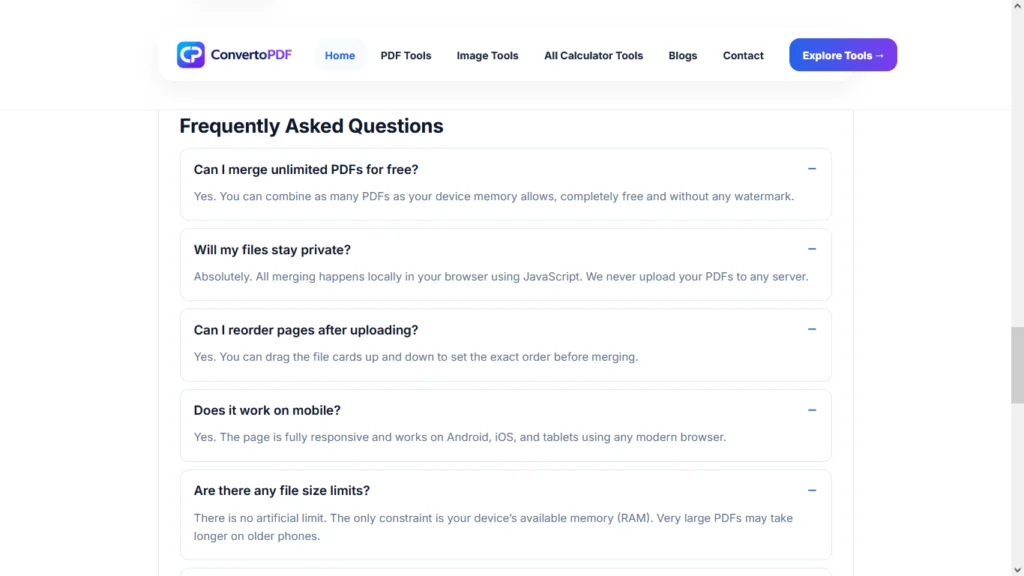This screenshot has width=1024, height=576.
Task: Collapse the reorder pages answer
Action: tap(812, 330)
